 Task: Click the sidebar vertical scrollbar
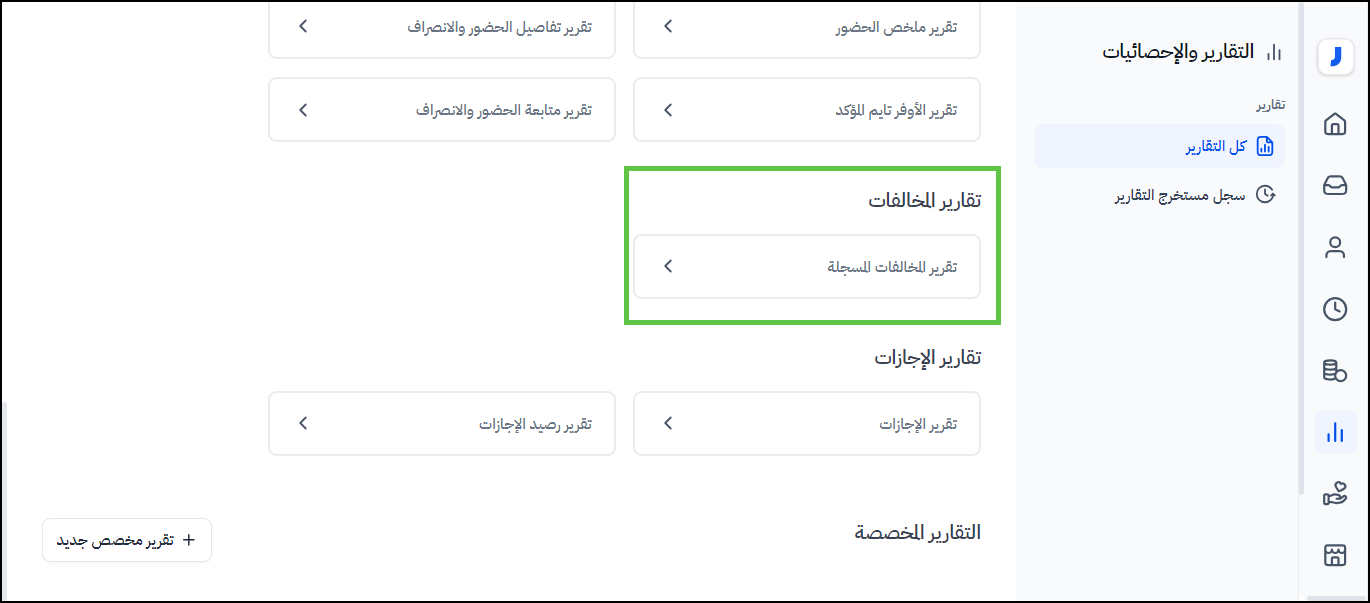click(x=1301, y=250)
